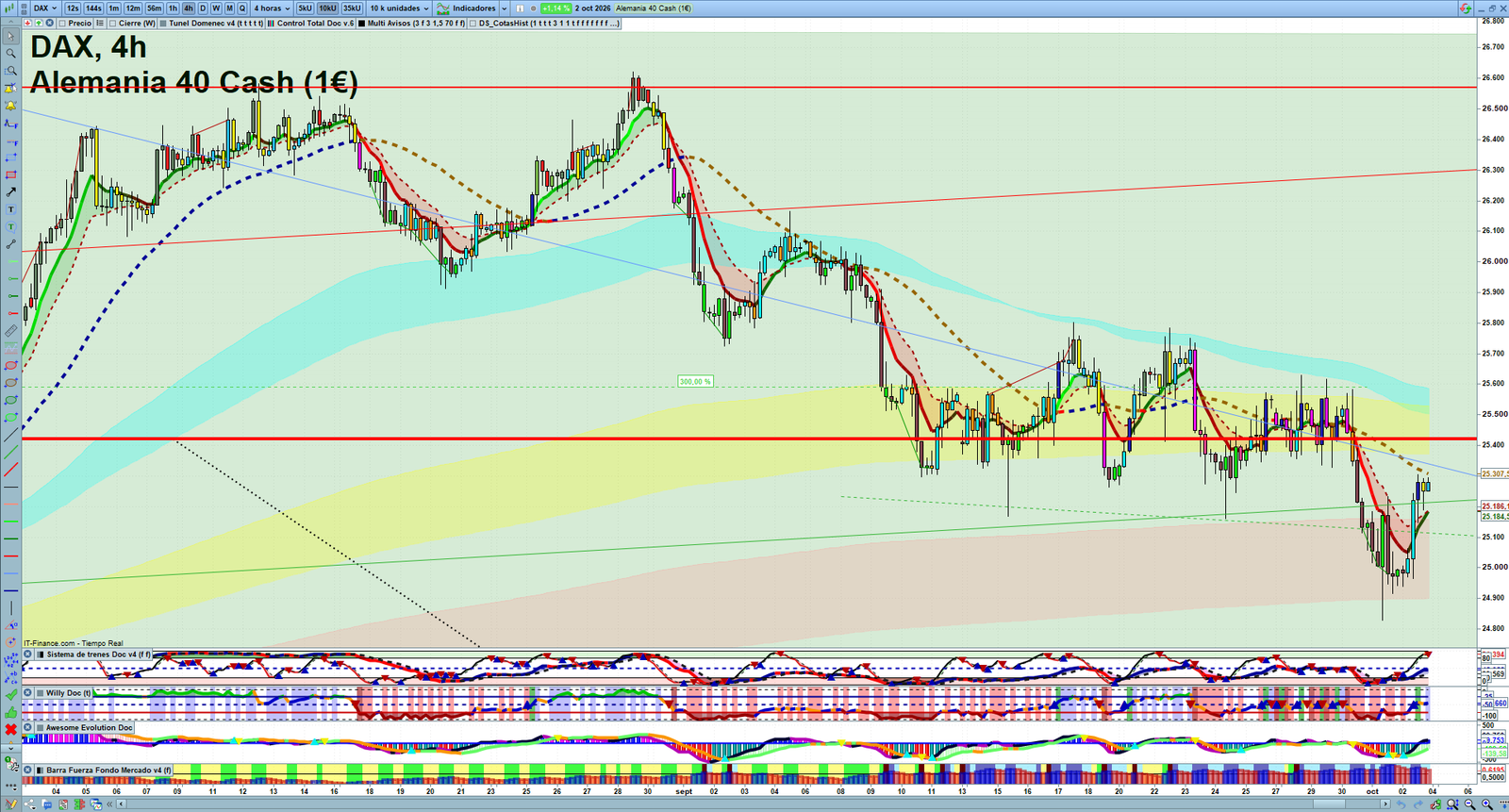Select the cursor pointer tool in sidebar
The height and width of the screenshot is (812, 1509).
[x=10, y=36]
